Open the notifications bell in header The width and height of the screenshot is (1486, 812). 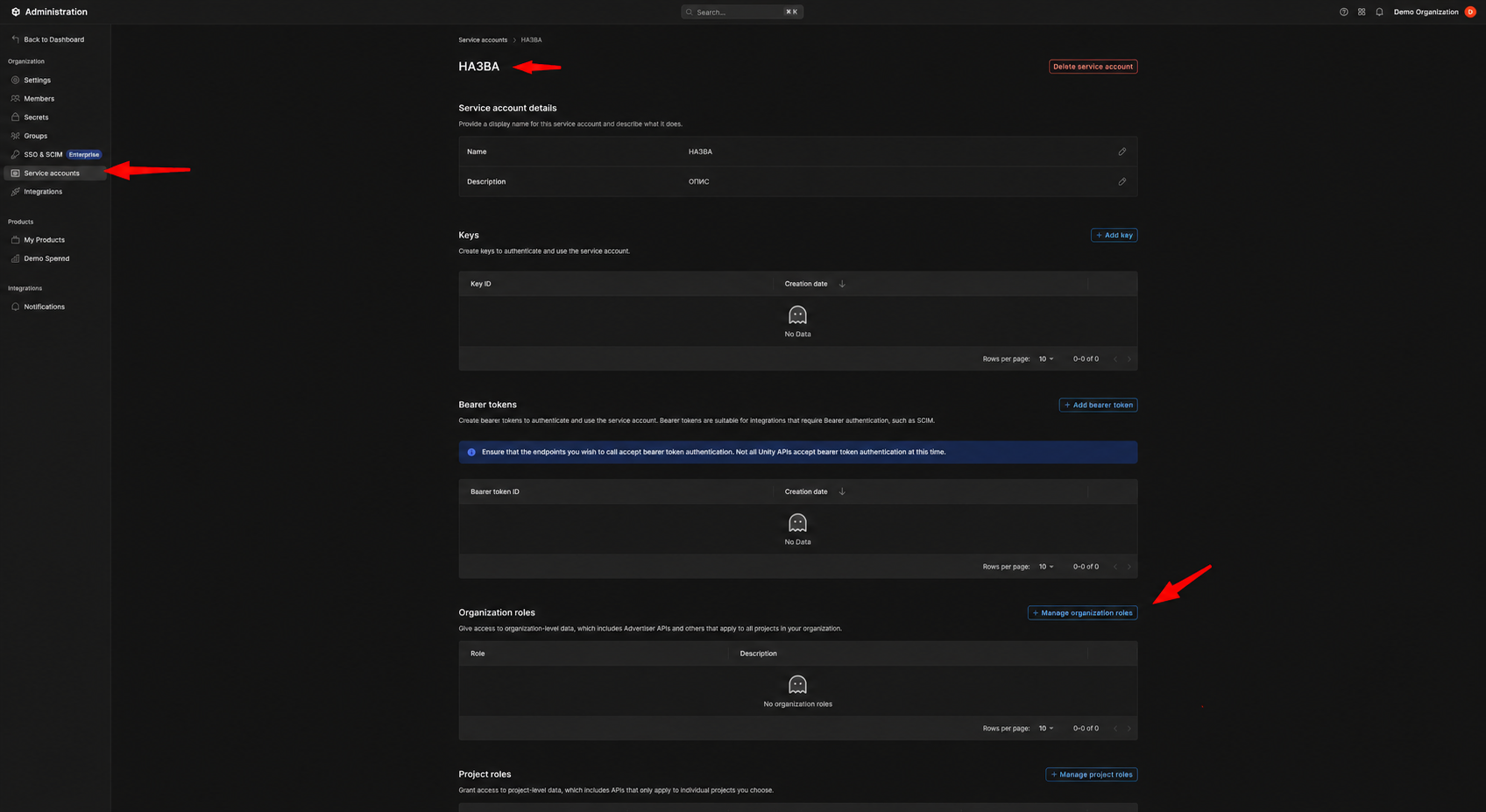coord(1379,12)
